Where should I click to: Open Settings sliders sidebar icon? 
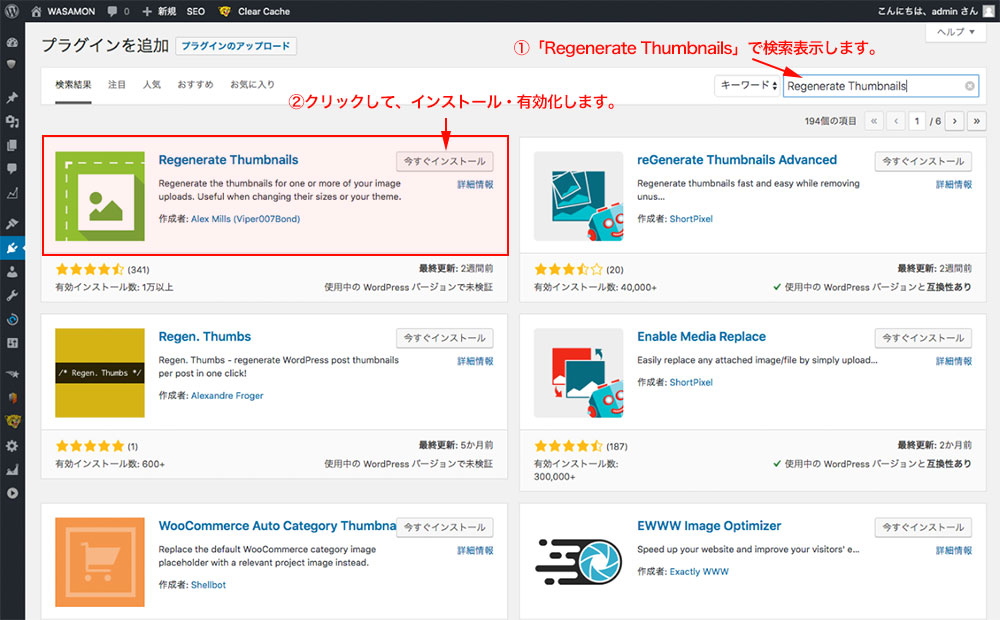point(12,343)
